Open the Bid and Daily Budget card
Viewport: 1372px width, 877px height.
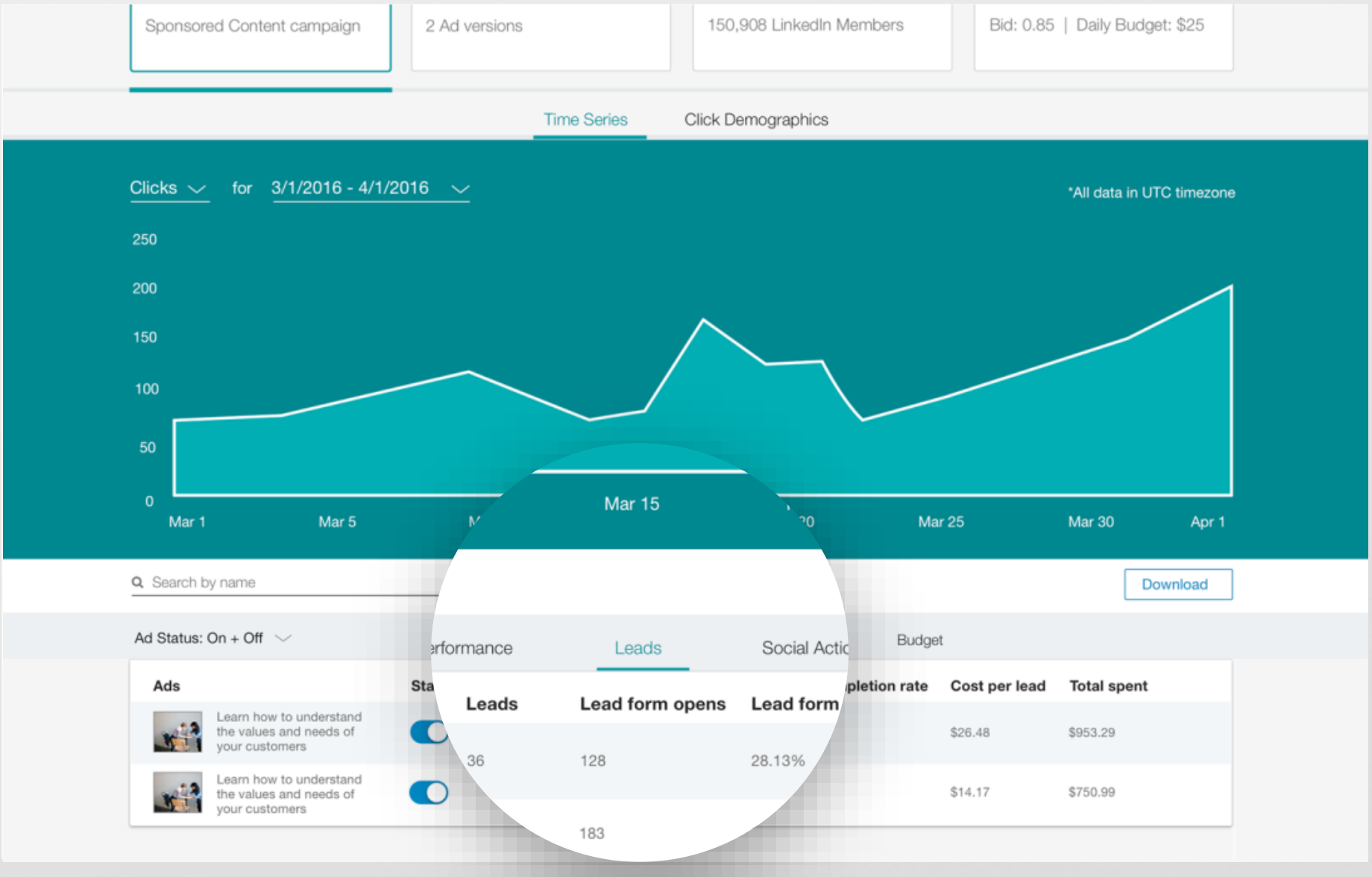click(1103, 36)
